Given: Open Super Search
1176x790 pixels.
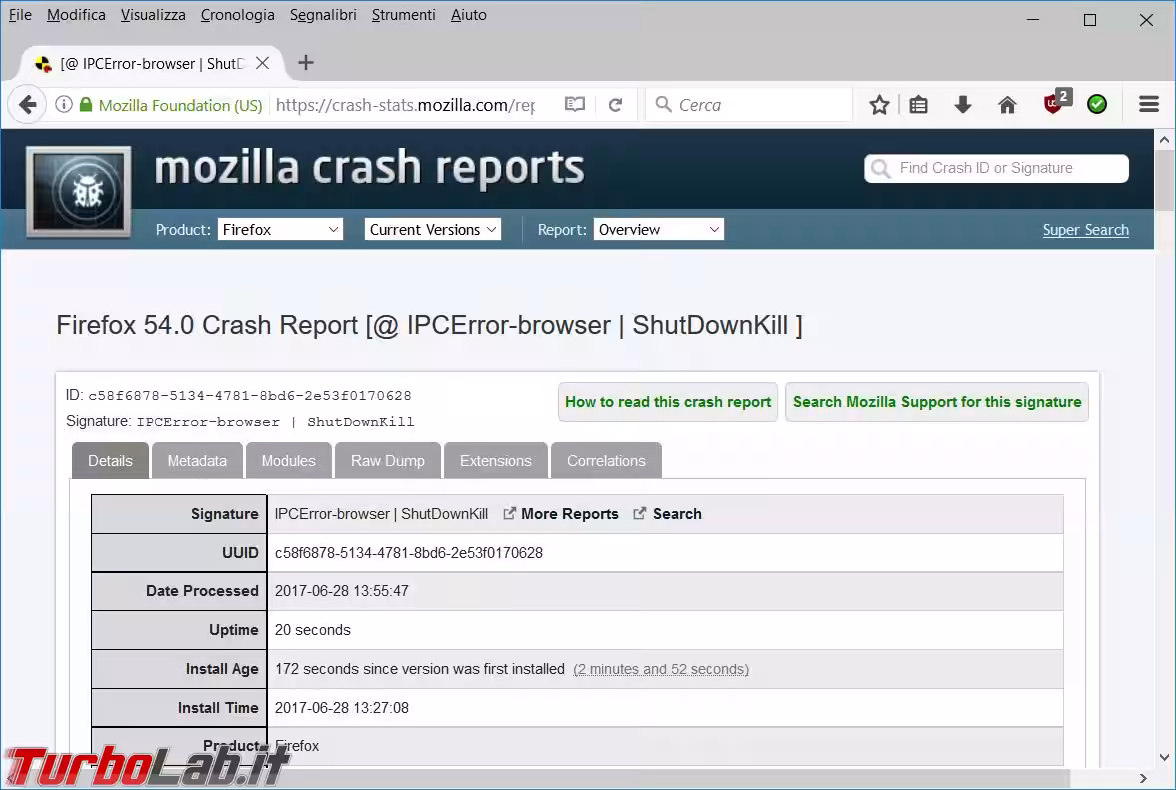Looking at the screenshot, I should 1085,229.
